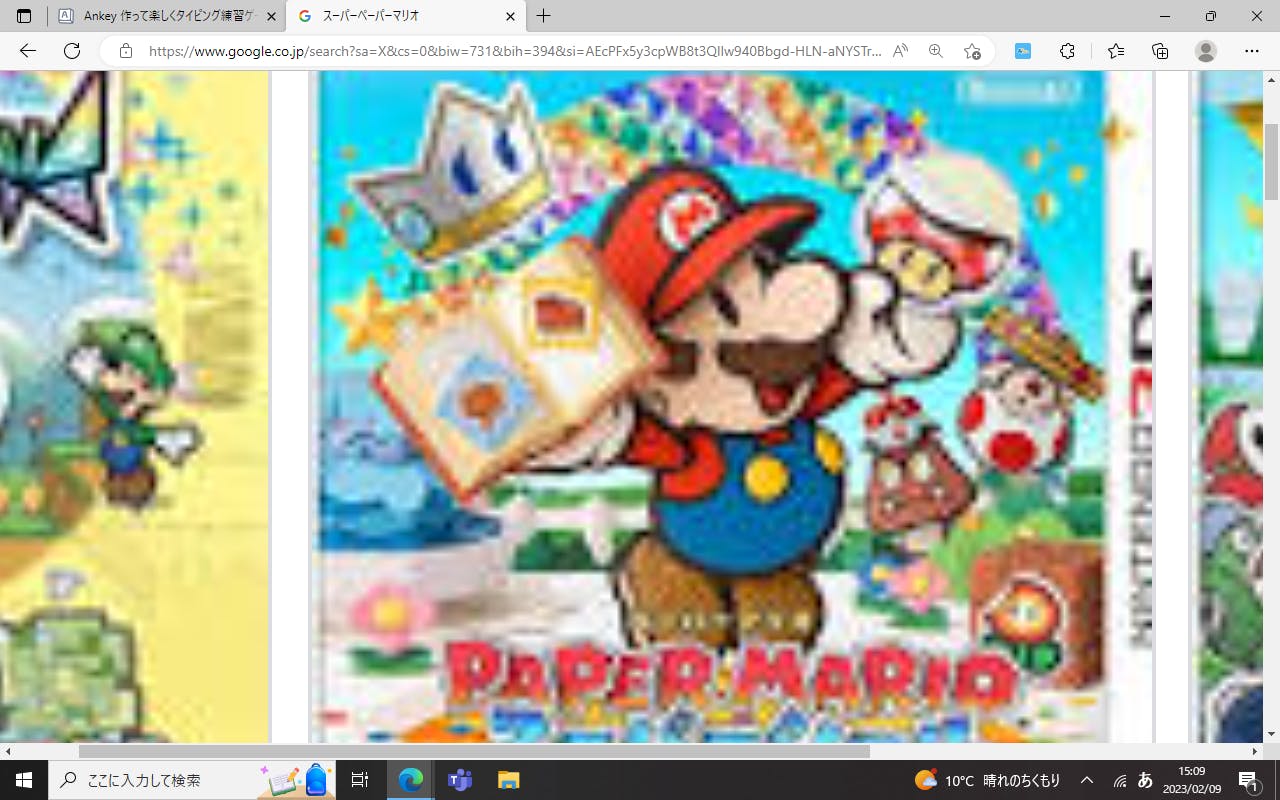View site information lock icon

coord(126,51)
